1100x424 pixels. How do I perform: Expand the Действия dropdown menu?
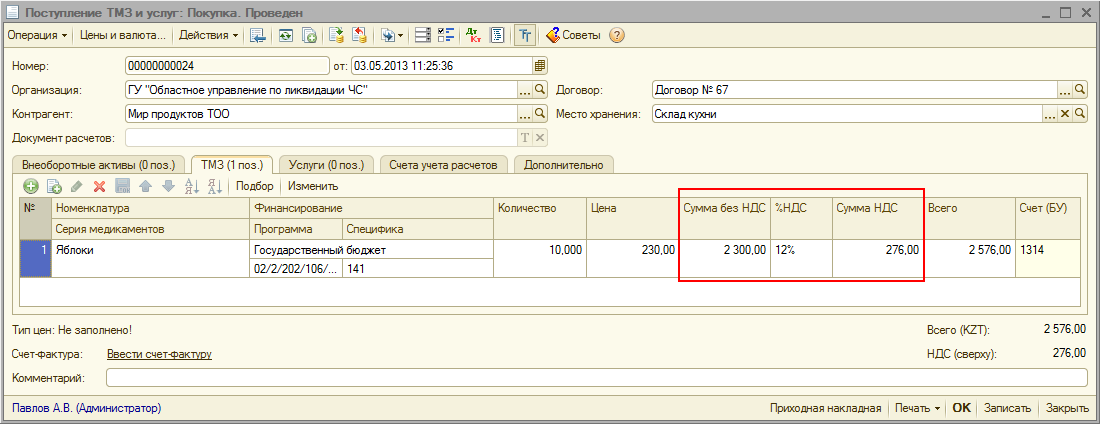pyautogui.click(x=208, y=35)
